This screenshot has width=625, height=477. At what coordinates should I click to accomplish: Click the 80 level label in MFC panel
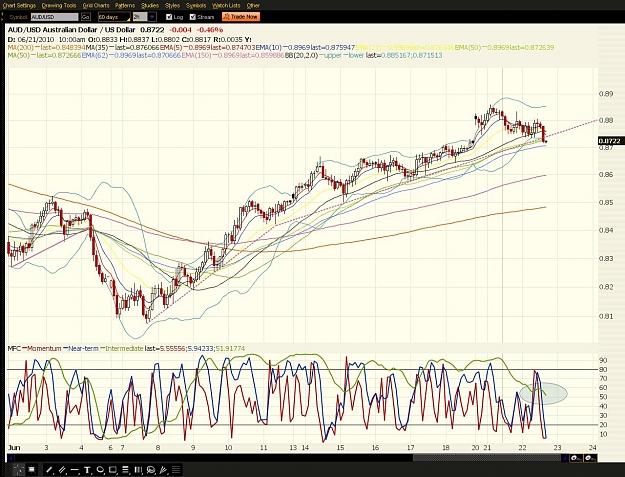(x=603, y=369)
